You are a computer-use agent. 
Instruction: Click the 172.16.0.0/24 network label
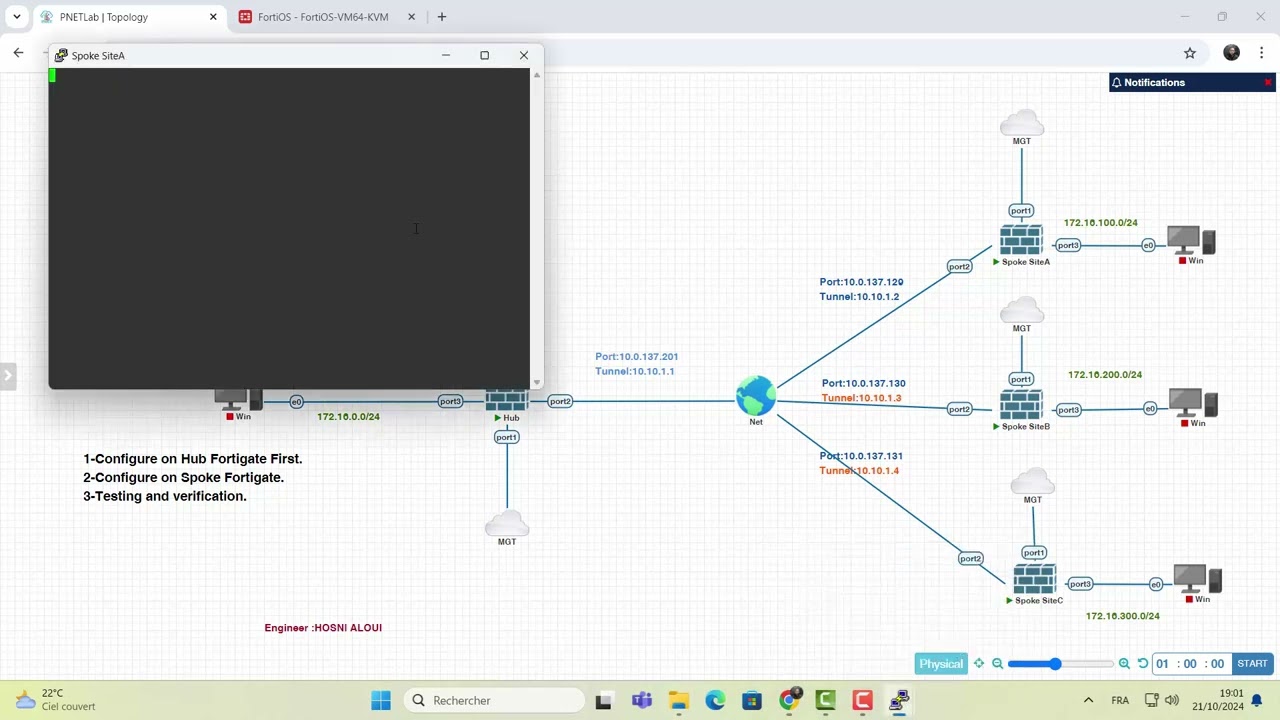[348, 416]
